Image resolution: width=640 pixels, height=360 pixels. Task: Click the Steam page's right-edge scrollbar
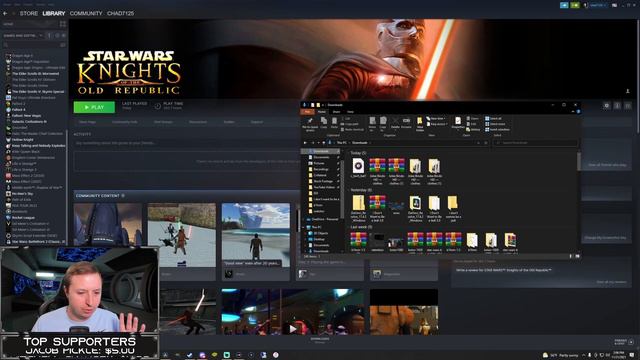coord(638,76)
